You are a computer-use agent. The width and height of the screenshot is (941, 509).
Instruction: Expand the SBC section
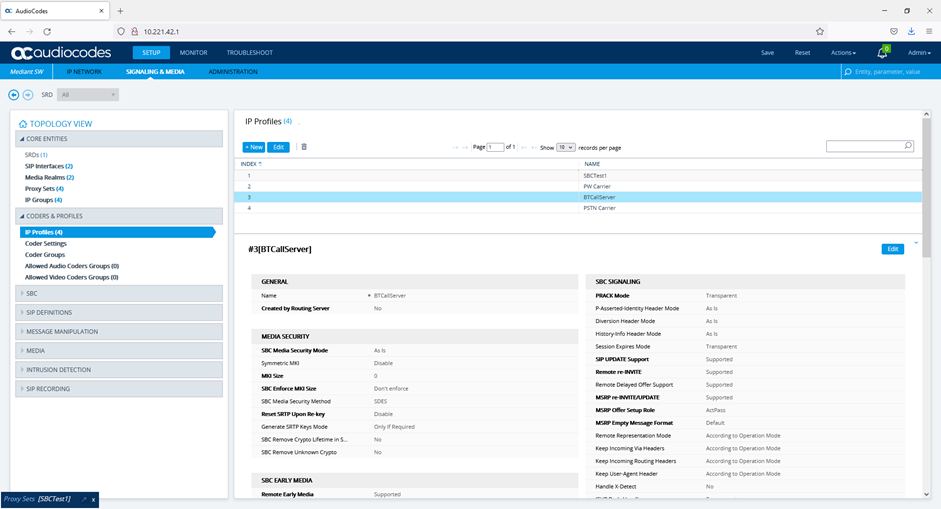tap(119, 294)
